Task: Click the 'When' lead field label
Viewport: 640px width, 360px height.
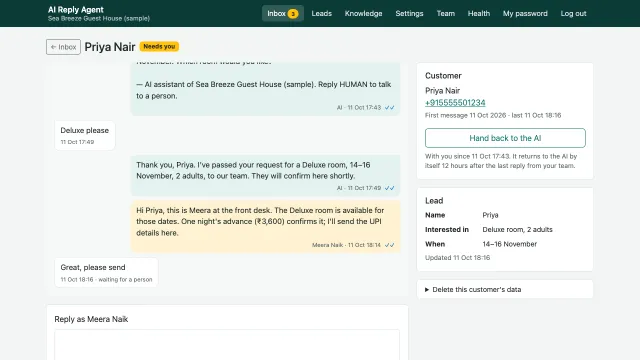Action: tap(435, 244)
